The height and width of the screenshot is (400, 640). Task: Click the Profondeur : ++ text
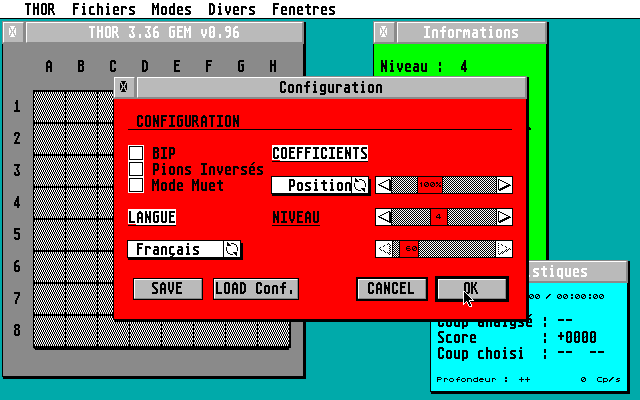click(x=483, y=380)
